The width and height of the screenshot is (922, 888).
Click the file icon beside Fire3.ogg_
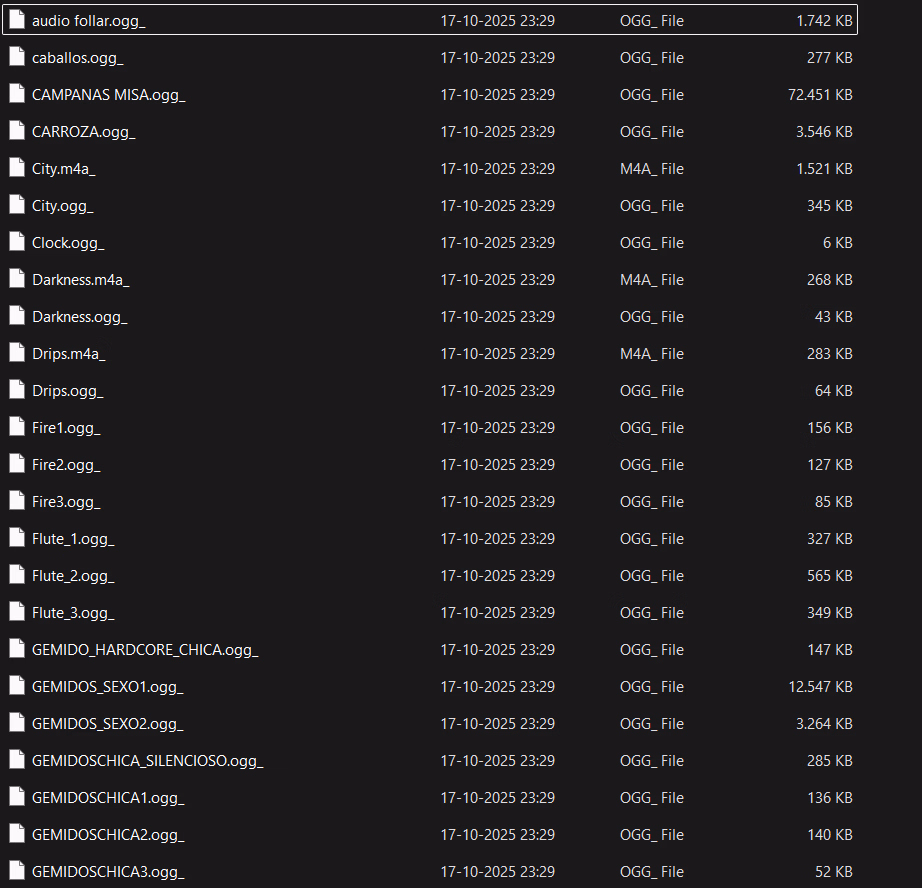point(16,501)
